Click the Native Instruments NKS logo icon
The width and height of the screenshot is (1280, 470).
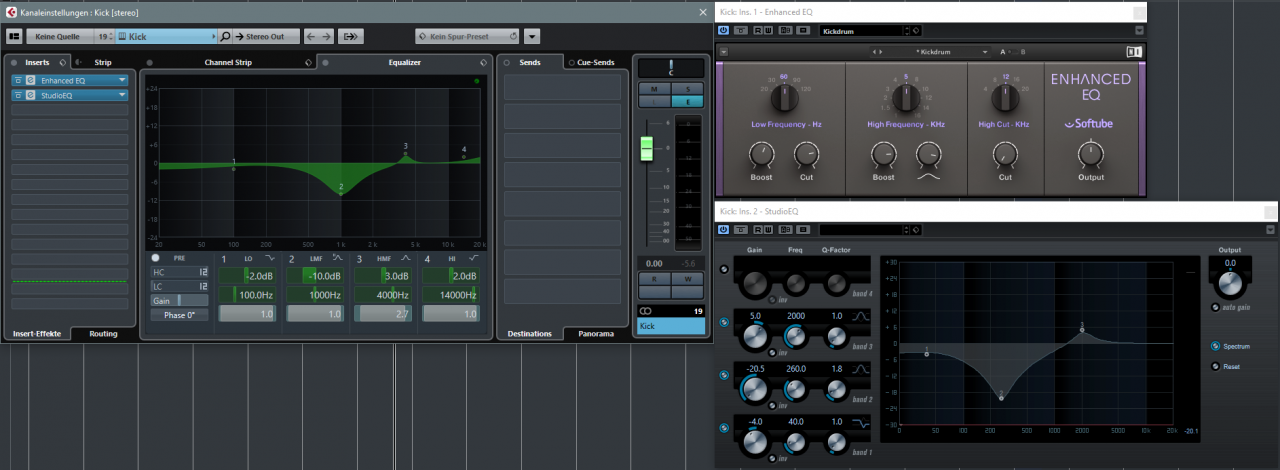click(x=1134, y=51)
